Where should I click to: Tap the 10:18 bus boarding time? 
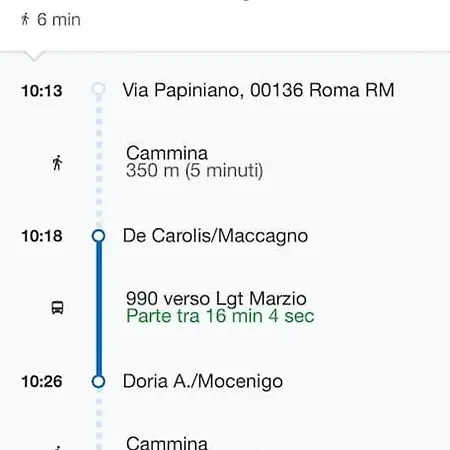[x=42, y=236]
